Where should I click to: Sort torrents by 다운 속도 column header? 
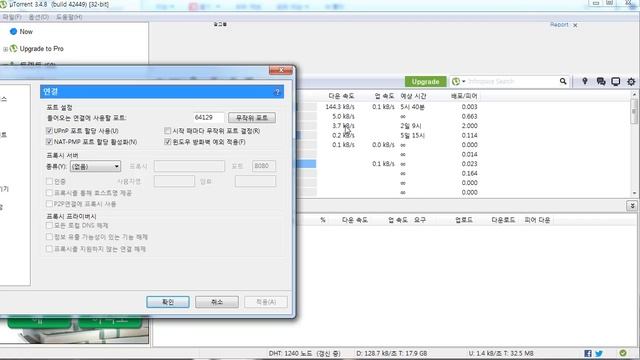coord(341,96)
